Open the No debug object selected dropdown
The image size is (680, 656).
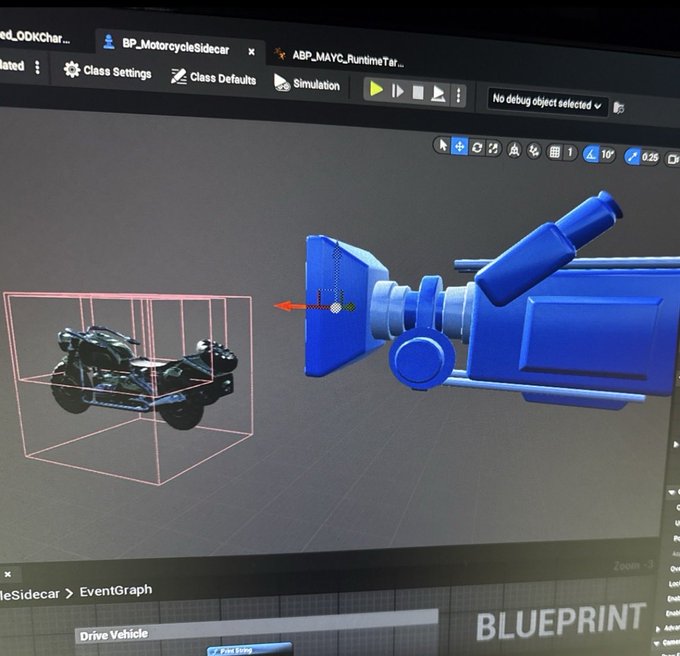pyautogui.click(x=547, y=102)
